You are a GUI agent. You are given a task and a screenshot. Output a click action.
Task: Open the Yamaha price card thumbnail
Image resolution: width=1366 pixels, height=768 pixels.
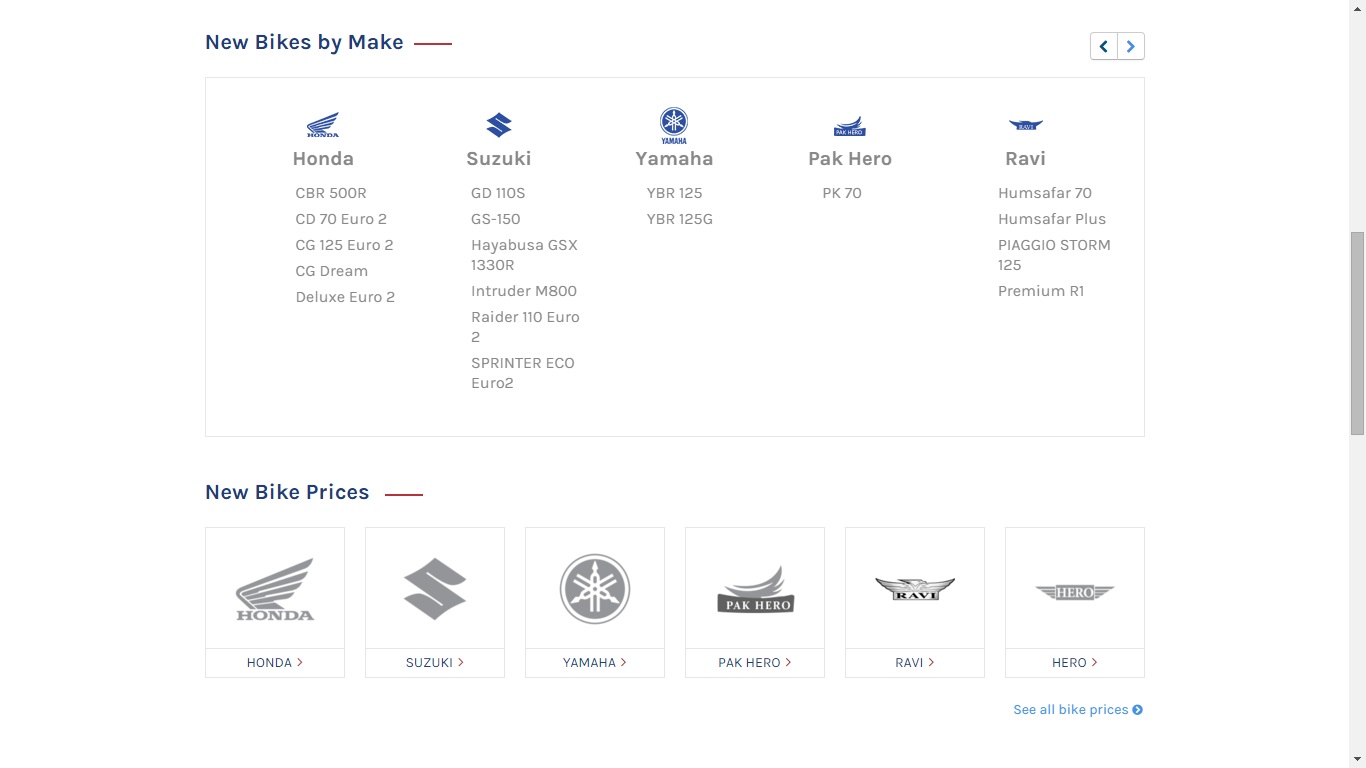click(x=595, y=589)
